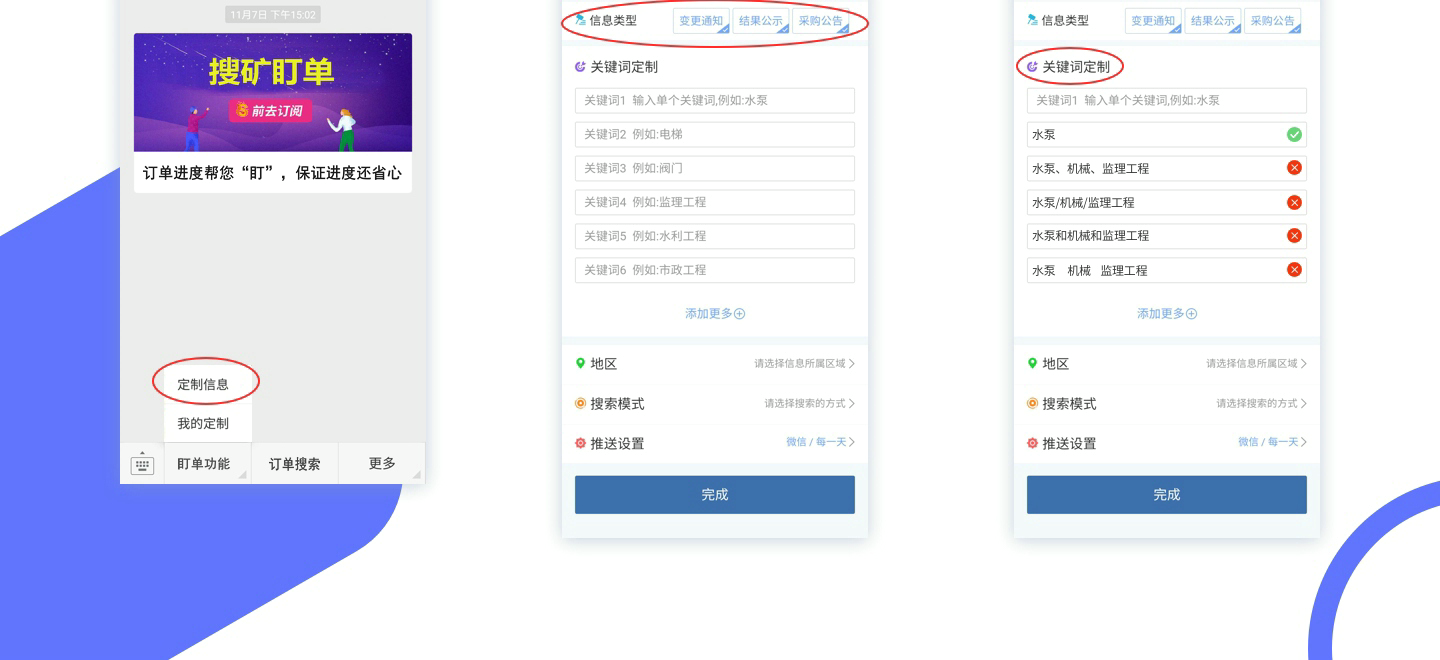Open 搜索模式 options in right form

(x=1167, y=404)
